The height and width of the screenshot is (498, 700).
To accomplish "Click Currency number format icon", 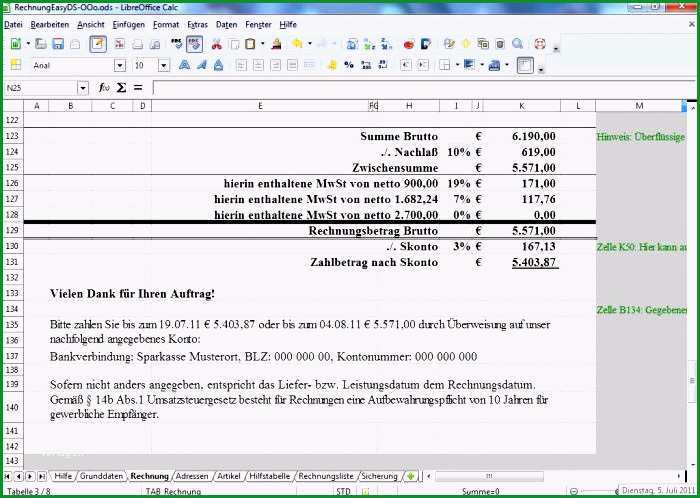I will pyautogui.click(x=332, y=65).
